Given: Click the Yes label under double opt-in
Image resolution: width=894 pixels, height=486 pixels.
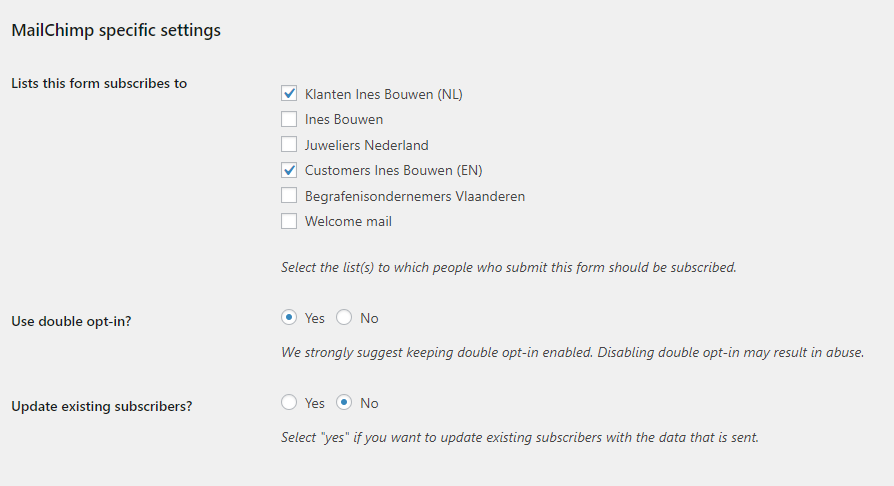Looking at the screenshot, I should (314, 318).
